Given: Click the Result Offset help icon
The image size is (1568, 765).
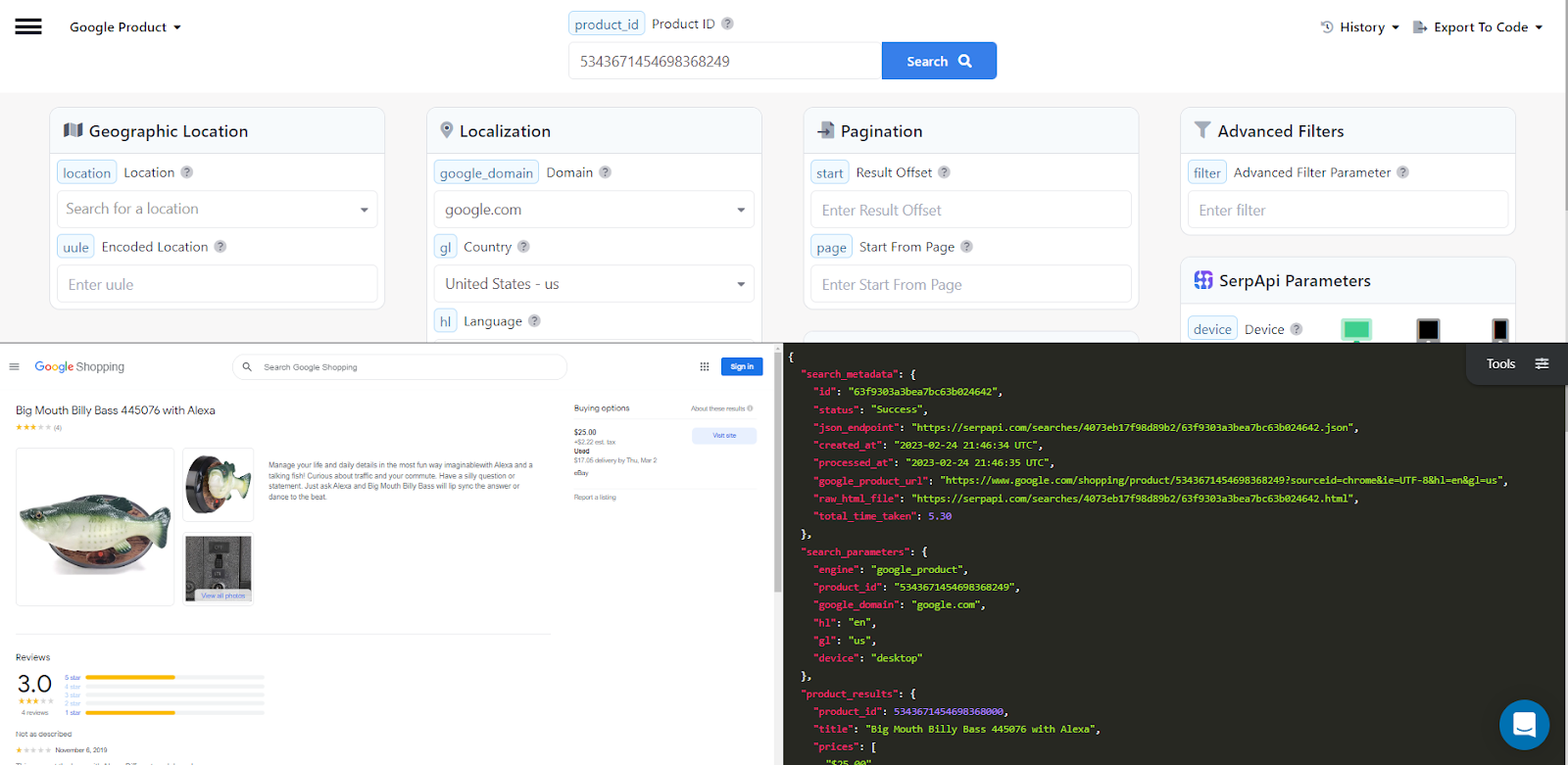Looking at the screenshot, I should click(x=944, y=172).
